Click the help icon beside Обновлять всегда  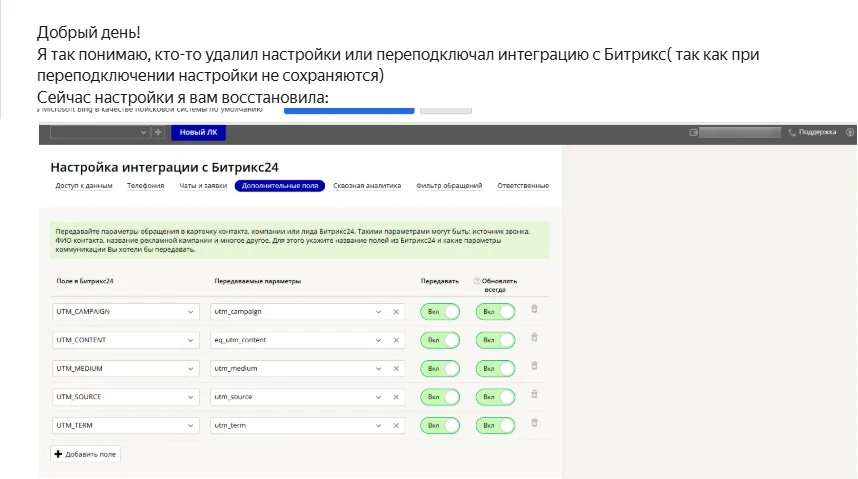477,281
